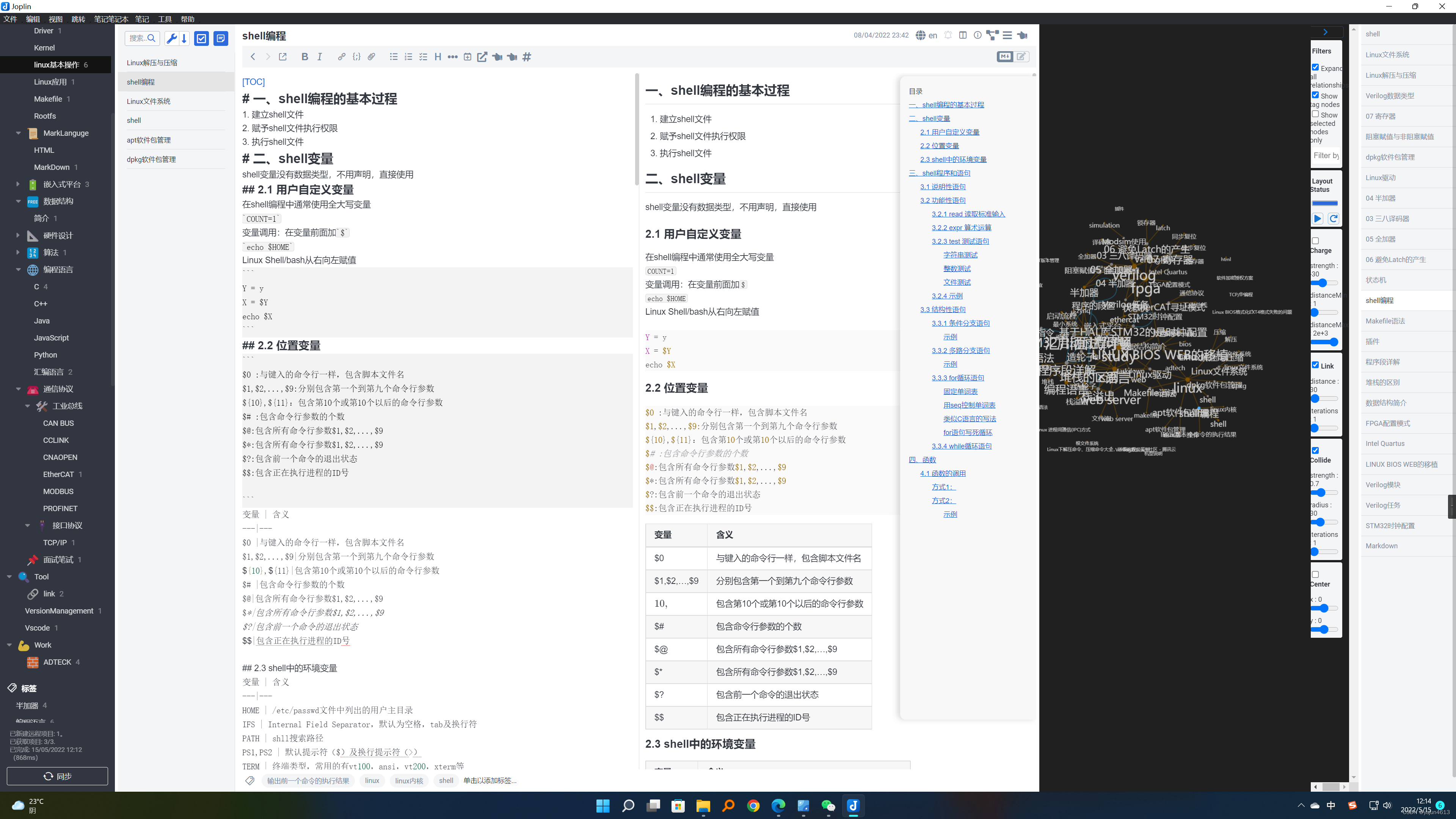The width and height of the screenshot is (1456, 819).
Task: Jump to TOC link 2.1 用户自定义变量
Action: (x=949, y=132)
